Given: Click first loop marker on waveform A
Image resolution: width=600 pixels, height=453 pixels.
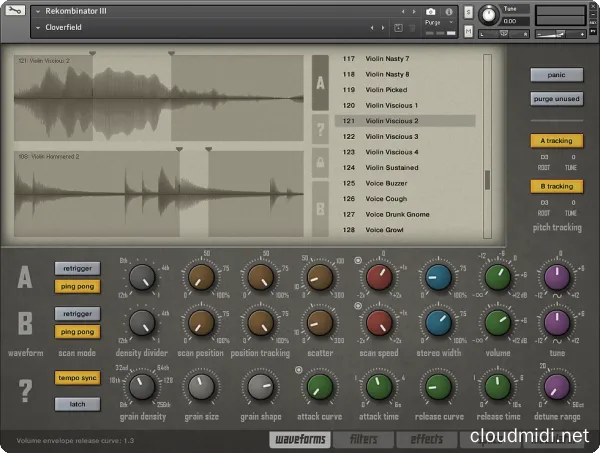Looking at the screenshot, I should coord(92,54).
